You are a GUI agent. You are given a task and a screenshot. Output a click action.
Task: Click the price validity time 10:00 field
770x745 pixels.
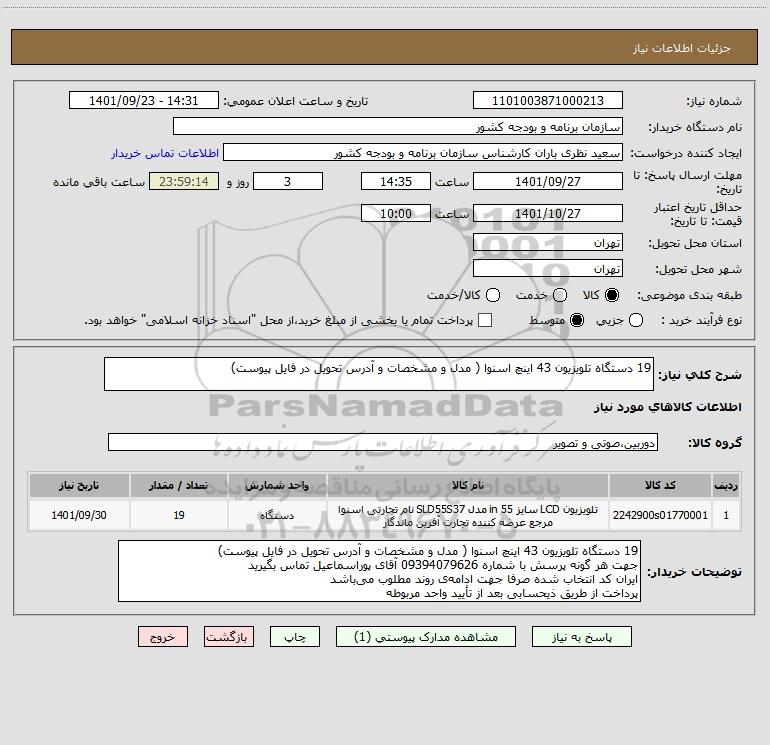click(396, 213)
